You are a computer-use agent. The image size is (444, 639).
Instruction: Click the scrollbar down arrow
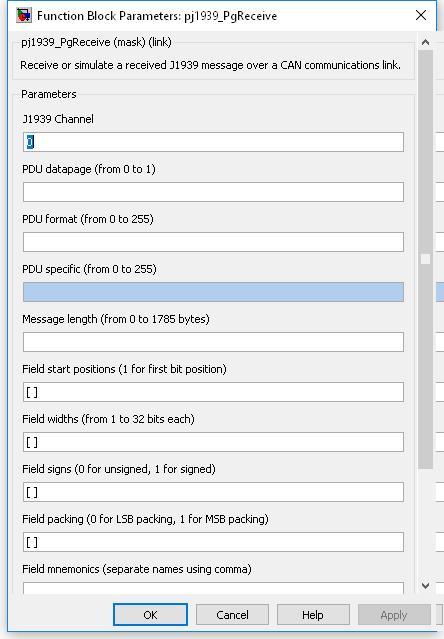[x=425, y=586]
